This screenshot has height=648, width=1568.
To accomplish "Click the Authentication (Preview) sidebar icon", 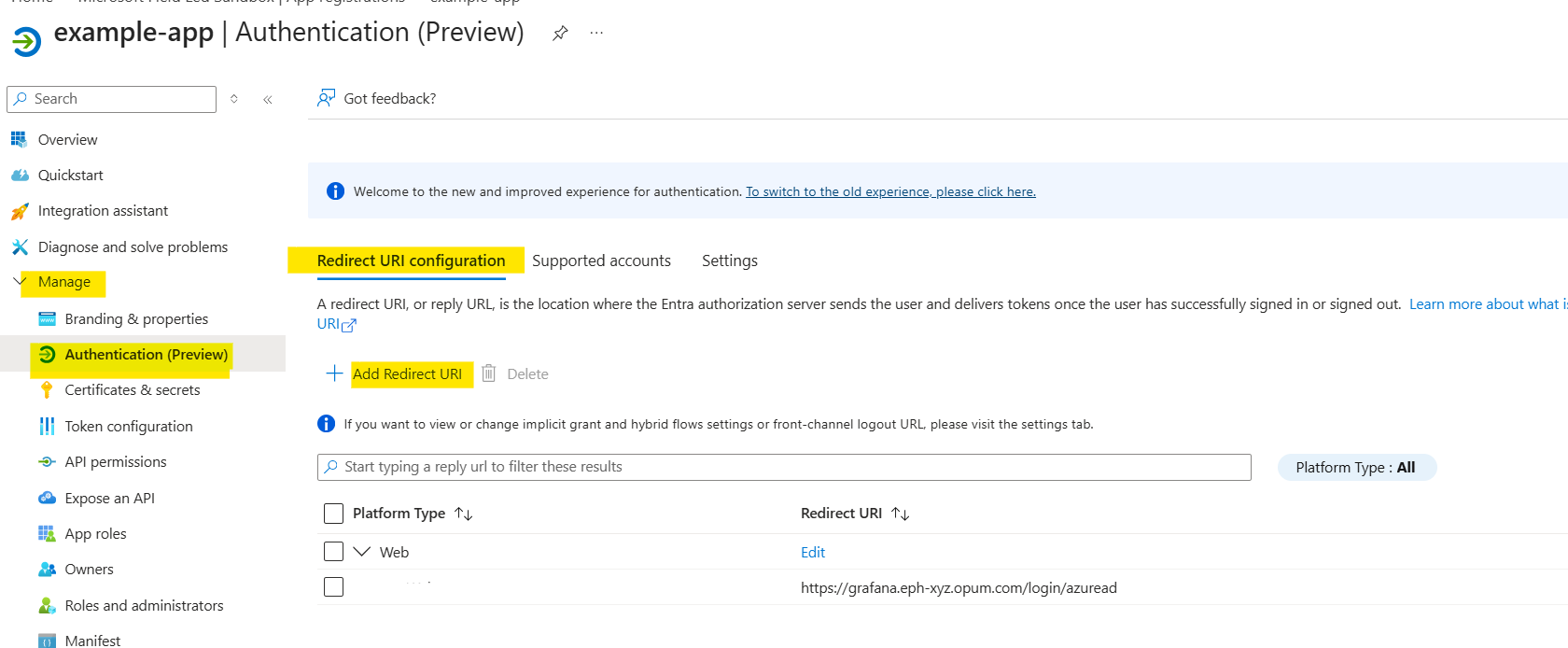I will [x=47, y=354].
